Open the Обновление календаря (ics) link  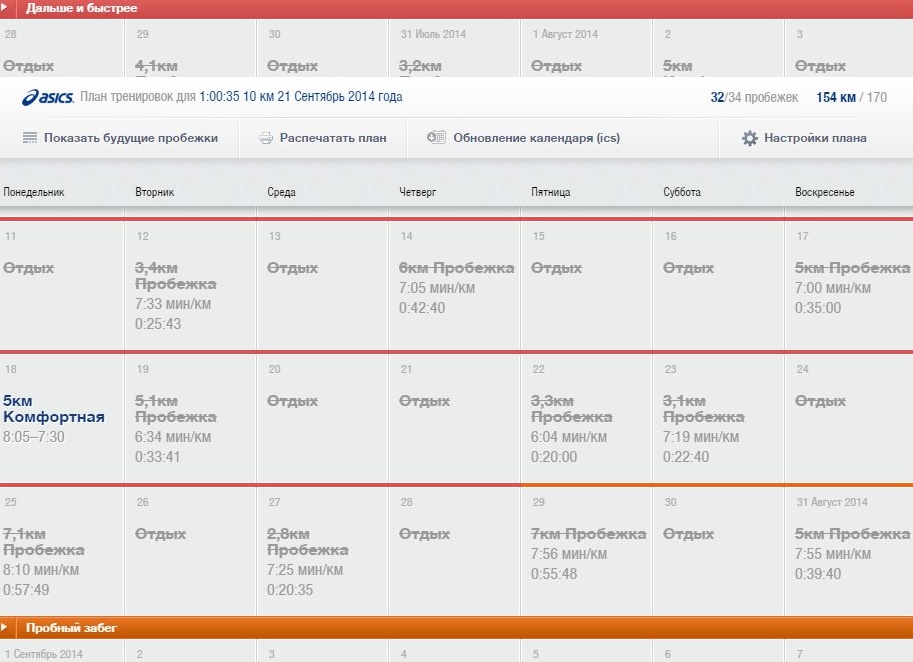(536, 138)
